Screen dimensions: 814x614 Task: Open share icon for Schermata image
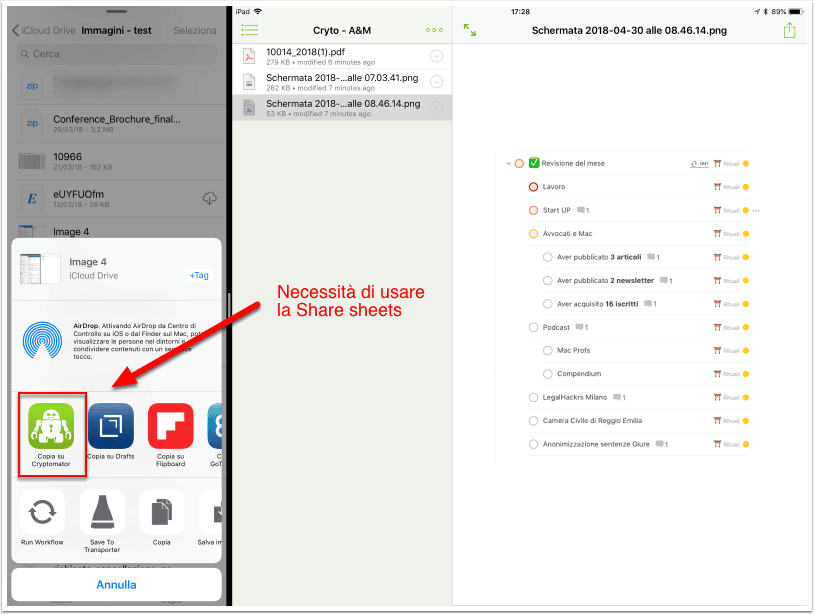[x=789, y=30]
